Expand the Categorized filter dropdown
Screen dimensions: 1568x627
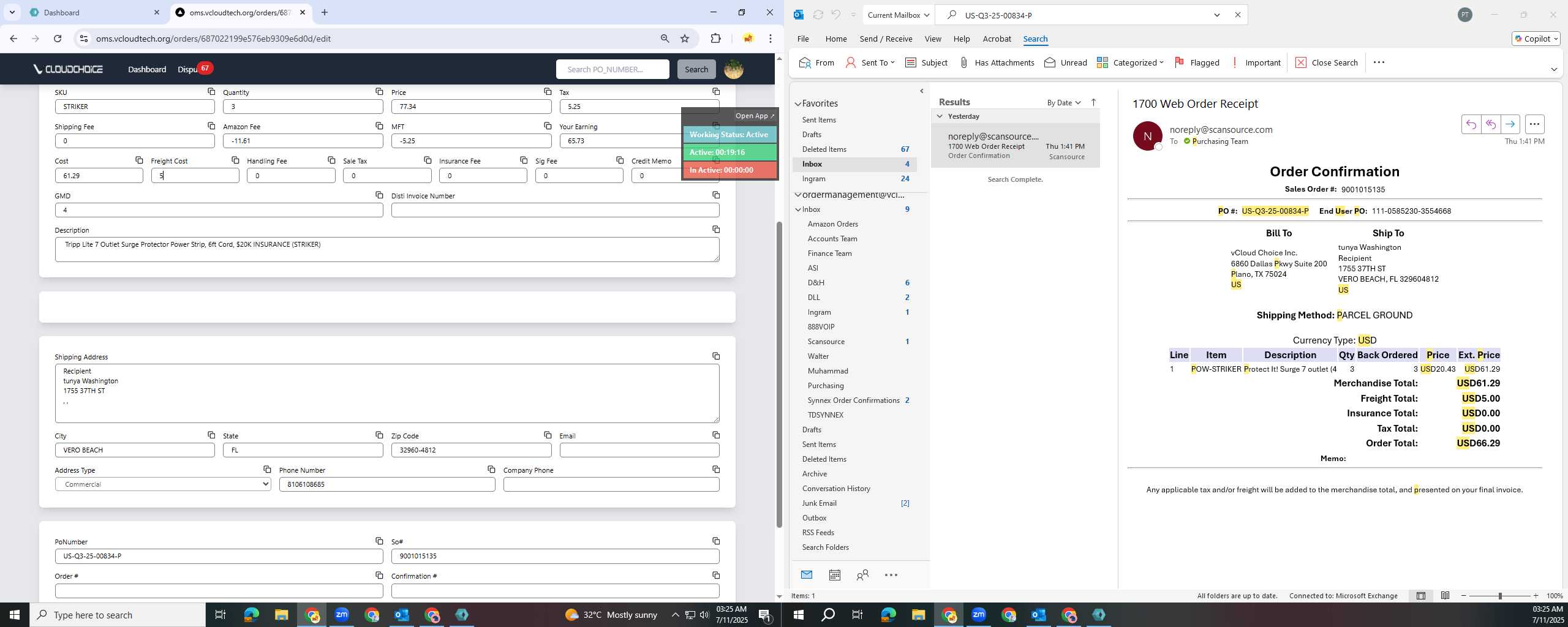1161,62
